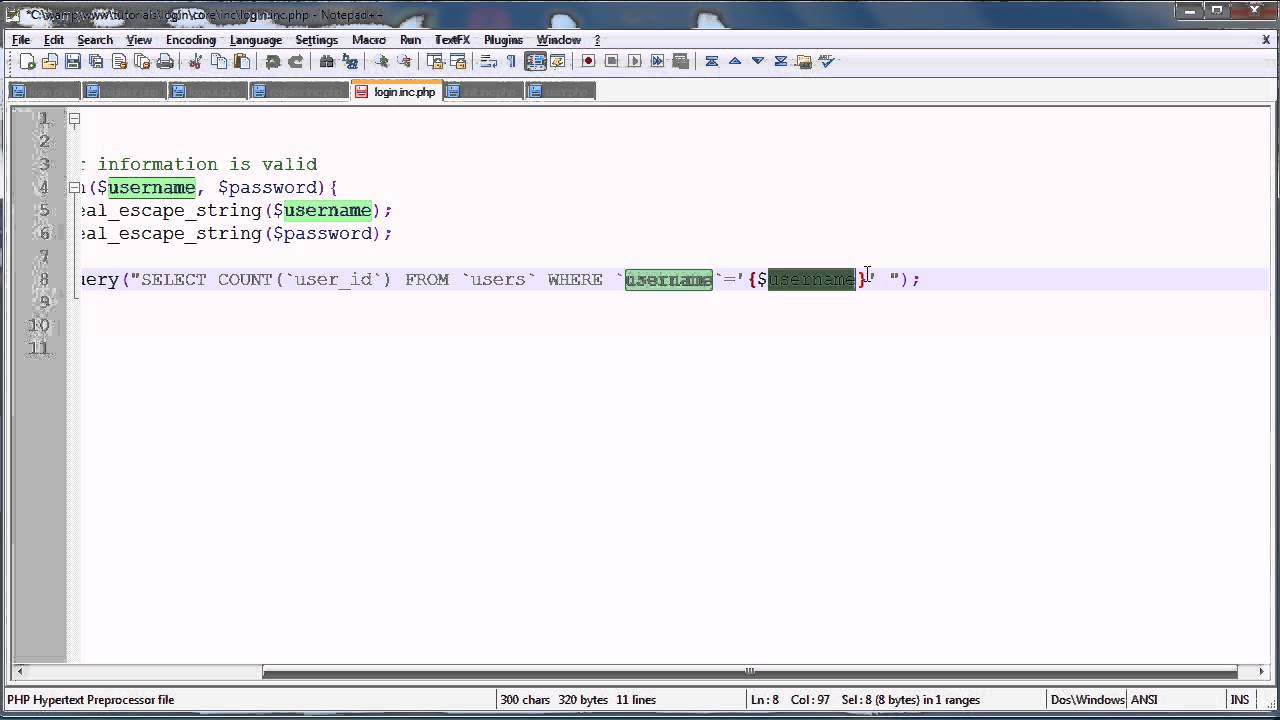The image size is (1280, 720).
Task: Close the current document using the toolbar Close icon
Action: click(x=119, y=61)
